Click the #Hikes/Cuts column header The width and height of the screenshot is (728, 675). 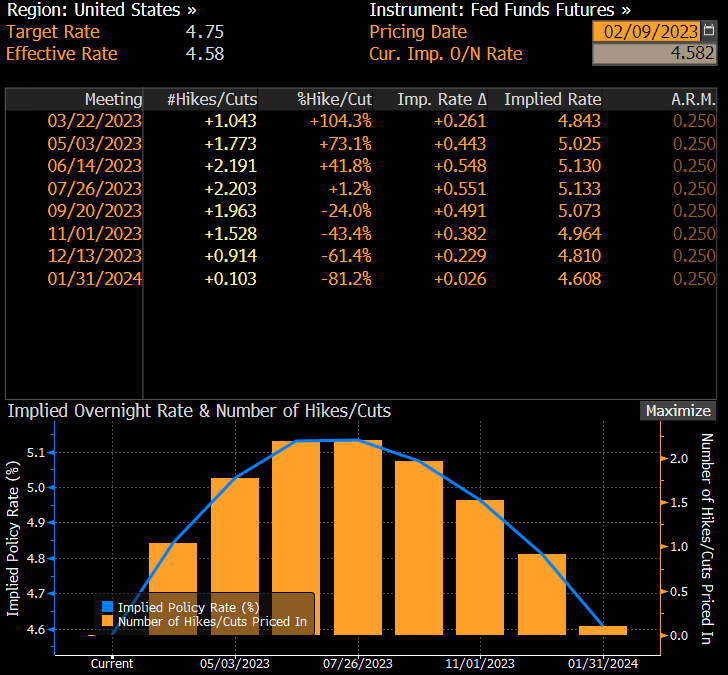(x=212, y=99)
